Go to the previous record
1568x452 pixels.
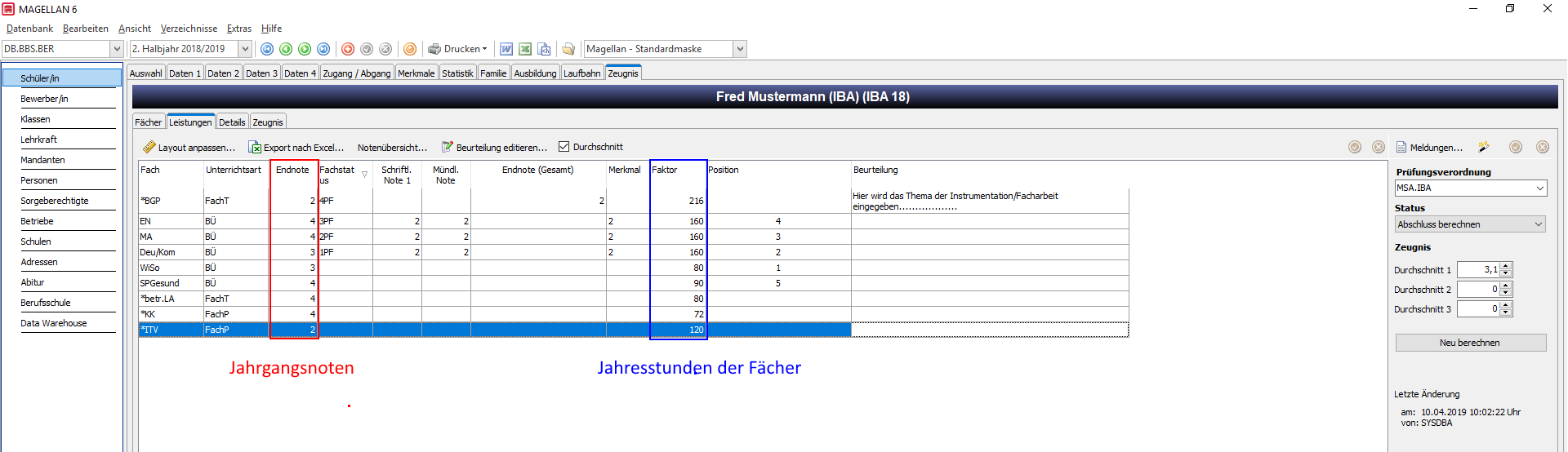(x=286, y=49)
